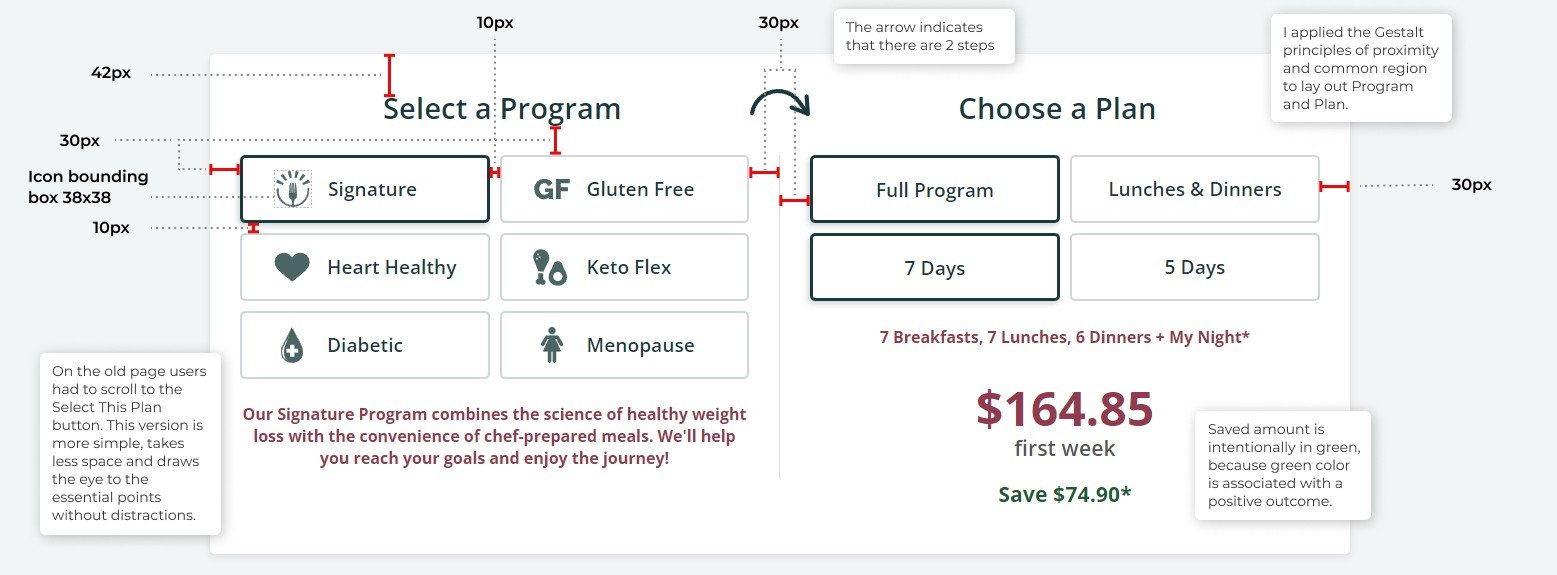Click the Heart Healthy heart icon
Screen dimensions: 1557x575
[x=292, y=267]
